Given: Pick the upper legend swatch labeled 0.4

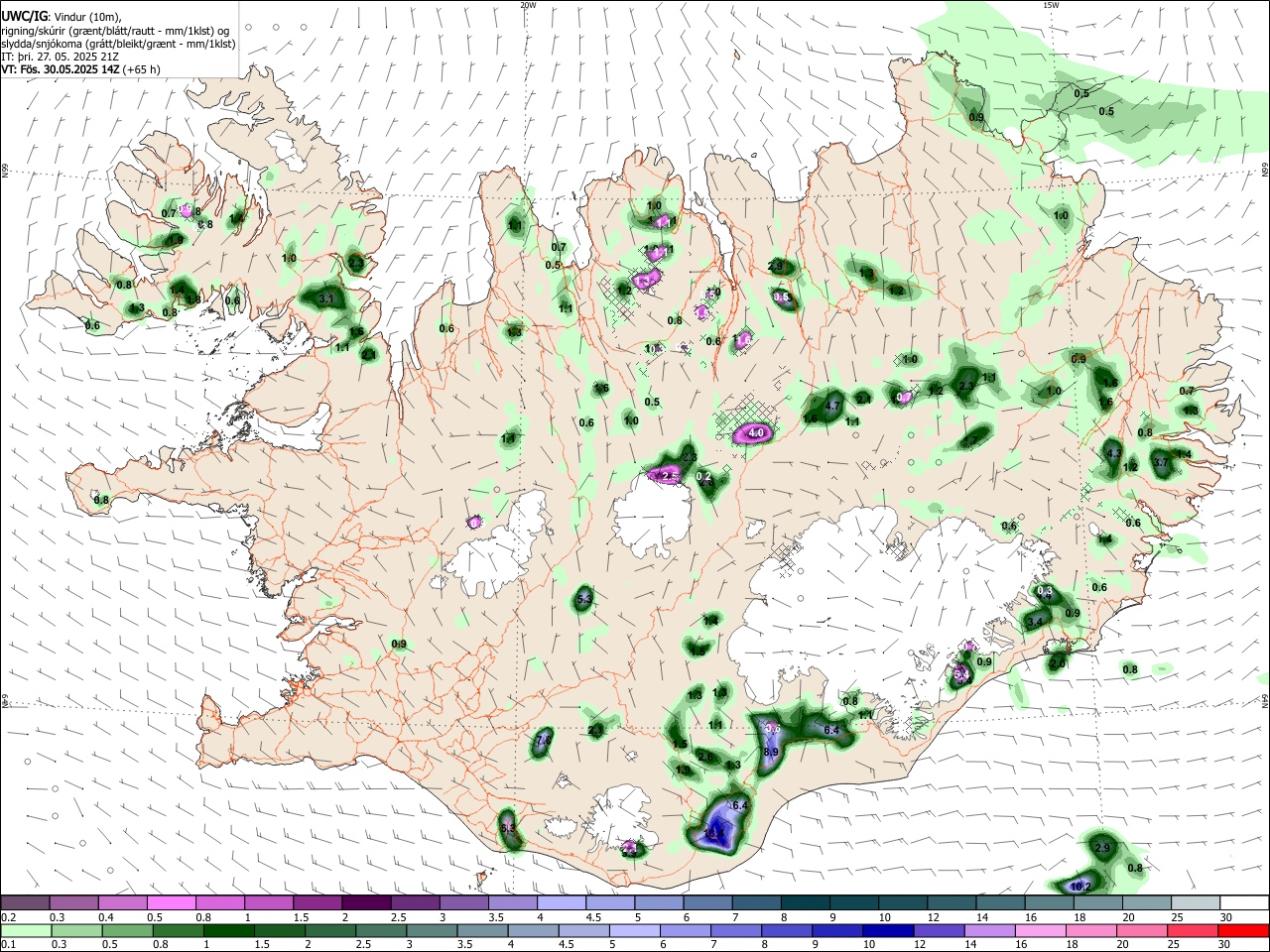Looking at the screenshot, I should point(122,902).
